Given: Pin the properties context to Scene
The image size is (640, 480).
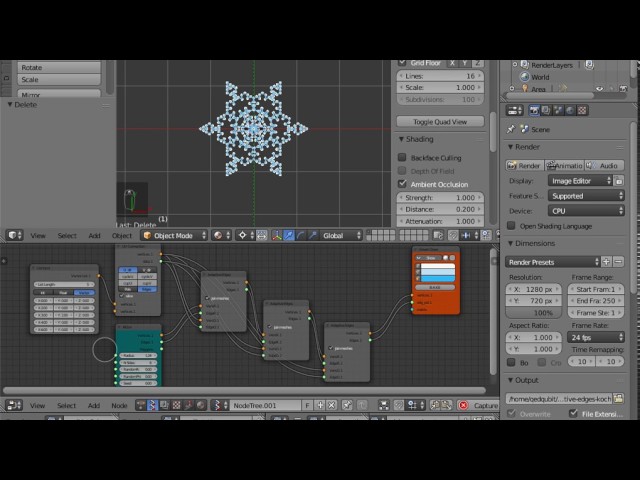Looking at the screenshot, I should tap(511, 129).
